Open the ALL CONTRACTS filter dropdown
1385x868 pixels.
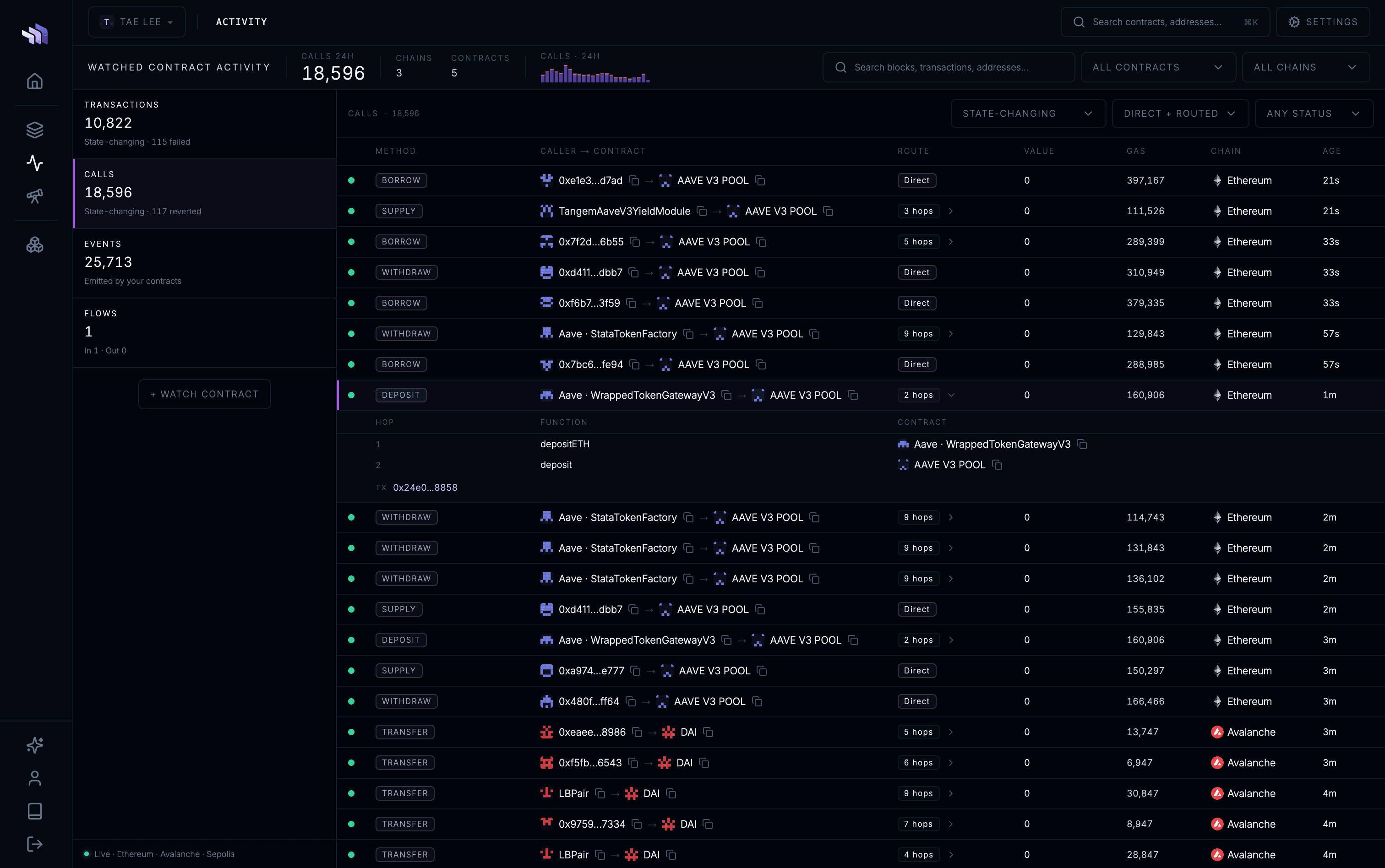coord(1158,67)
